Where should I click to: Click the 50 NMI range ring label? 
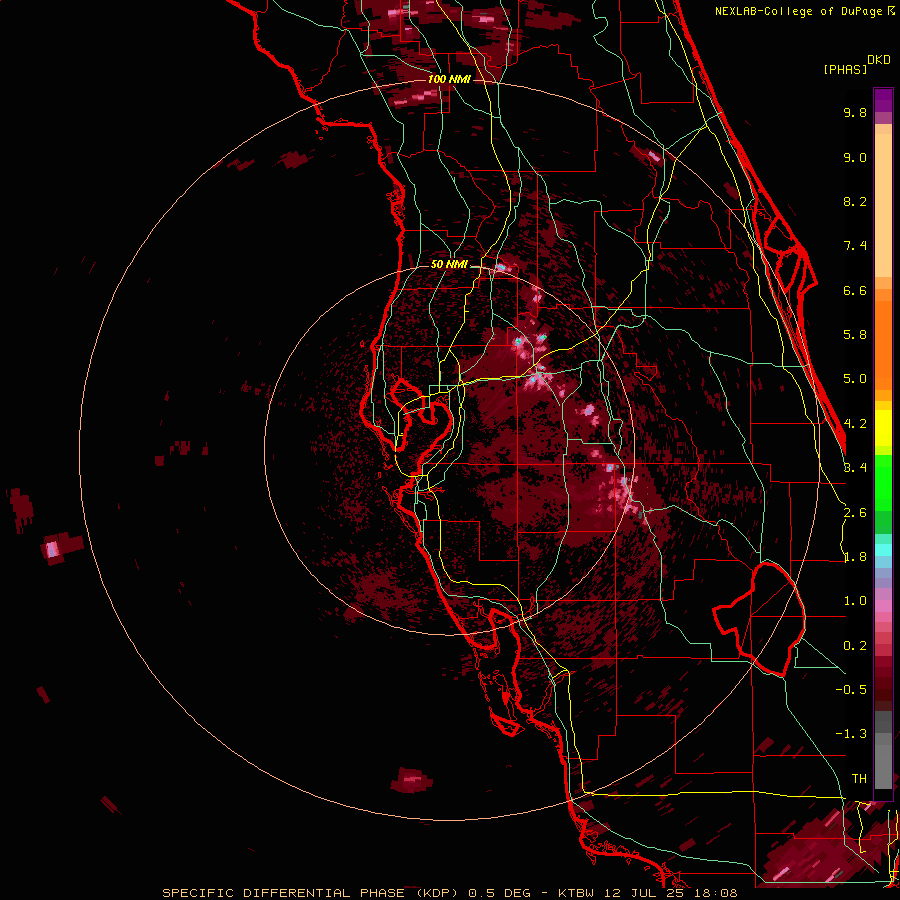point(449,264)
